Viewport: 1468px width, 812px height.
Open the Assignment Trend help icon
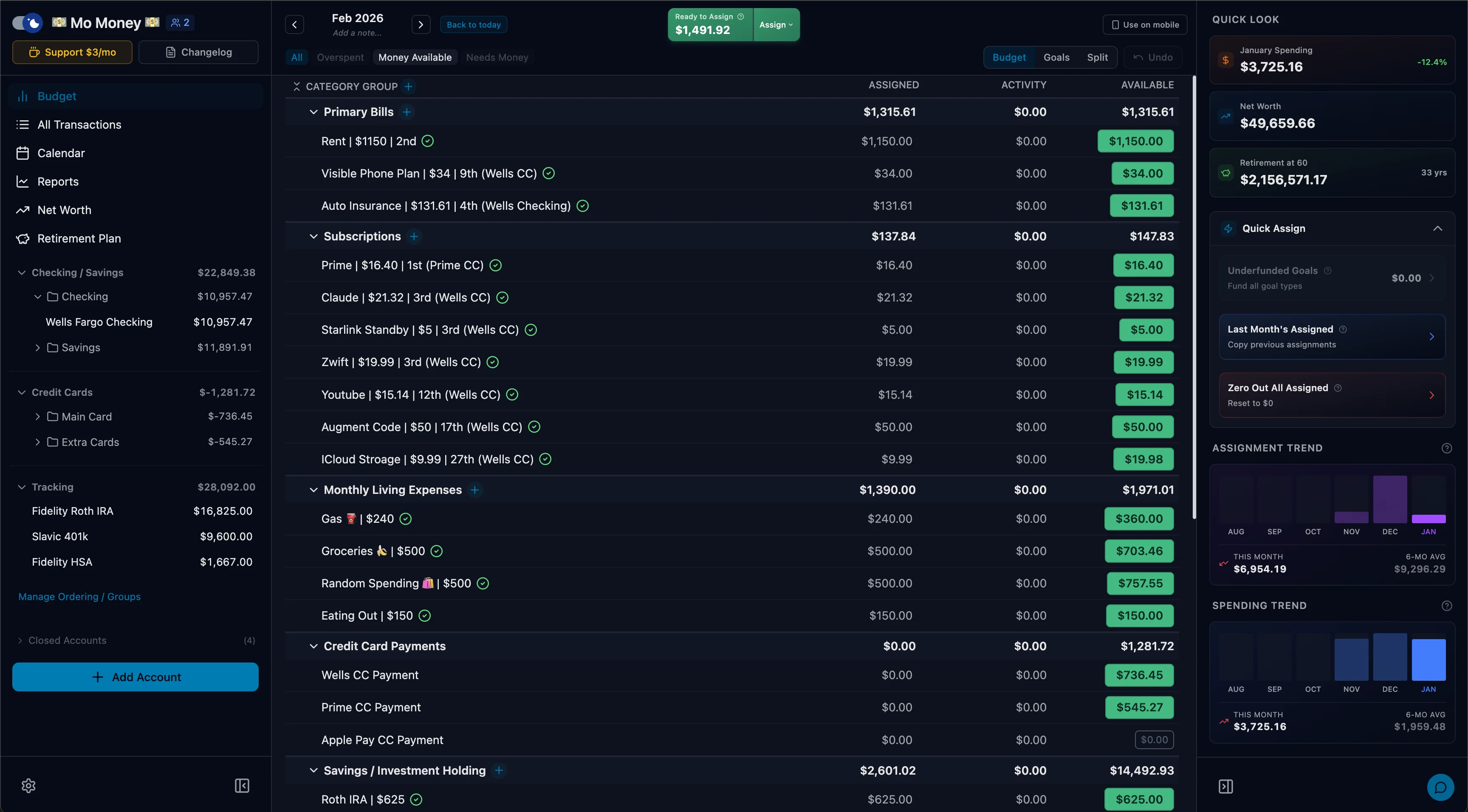pyautogui.click(x=1446, y=448)
